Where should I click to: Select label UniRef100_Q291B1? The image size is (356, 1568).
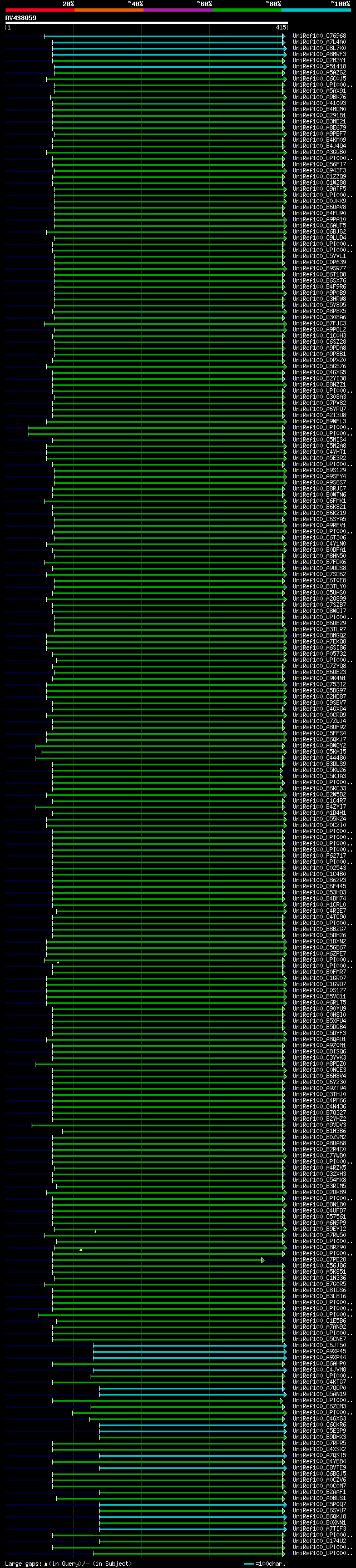tap(319, 116)
